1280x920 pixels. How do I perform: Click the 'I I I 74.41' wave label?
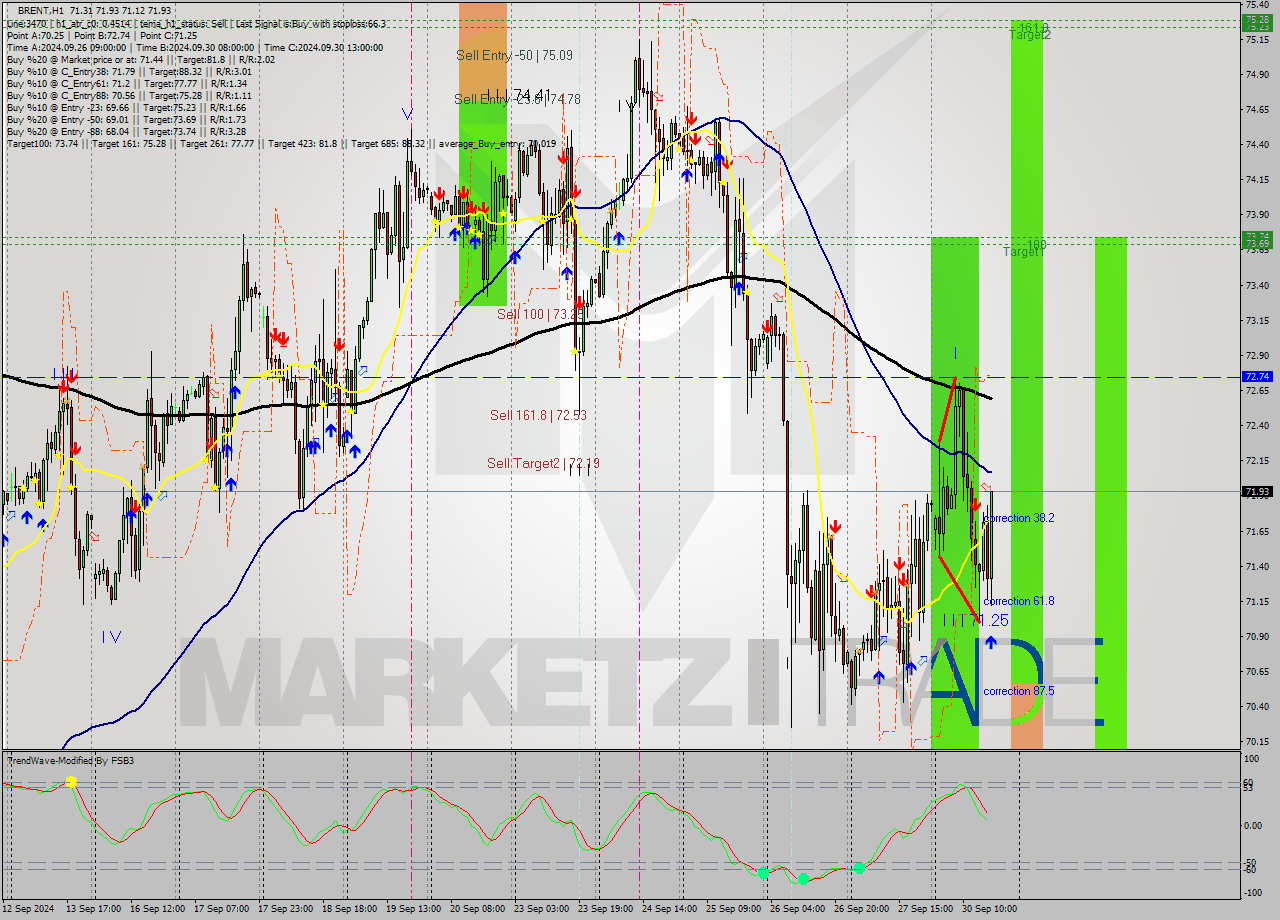[x=518, y=95]
